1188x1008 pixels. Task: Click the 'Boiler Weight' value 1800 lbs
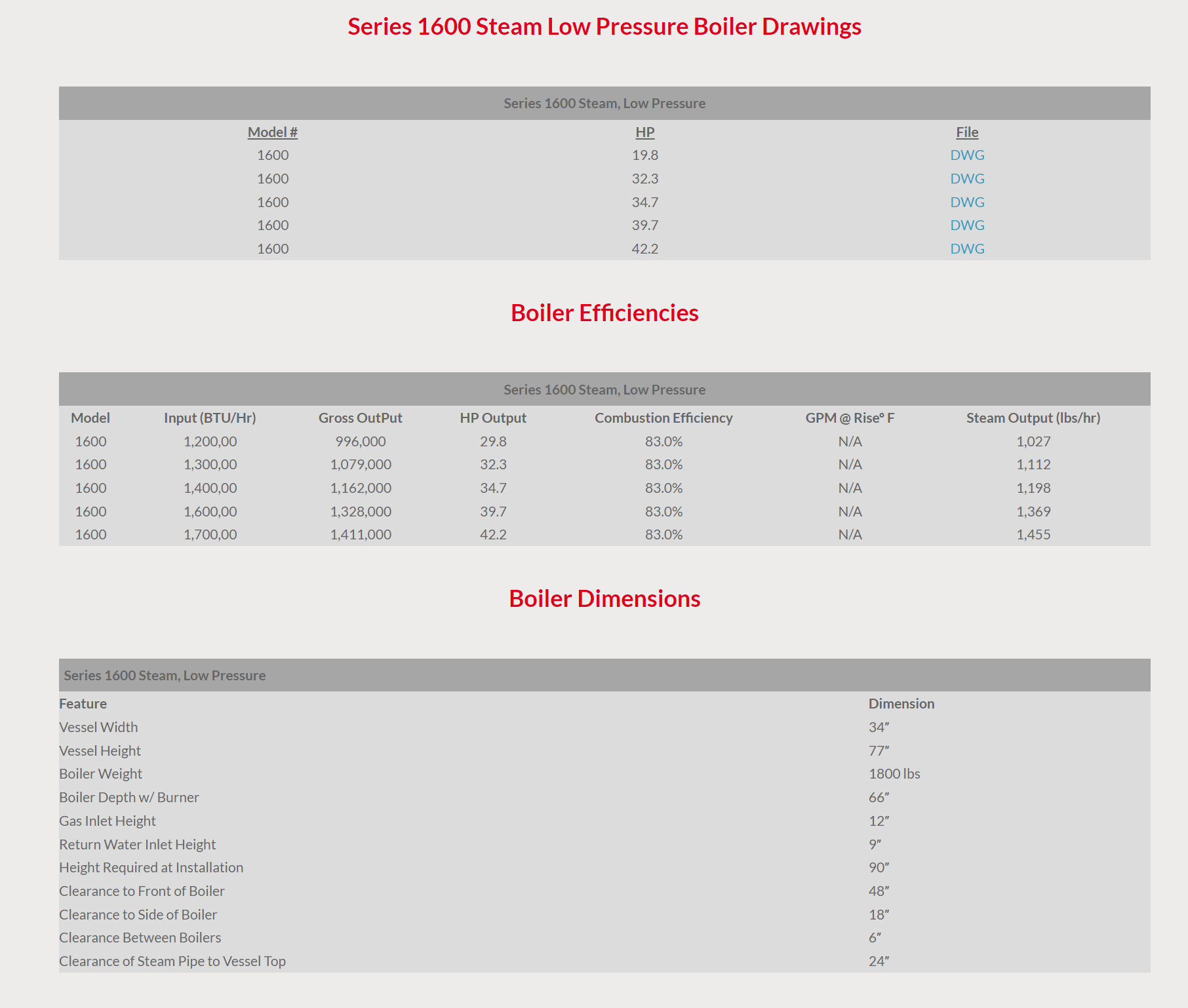(x=894, y=774)
